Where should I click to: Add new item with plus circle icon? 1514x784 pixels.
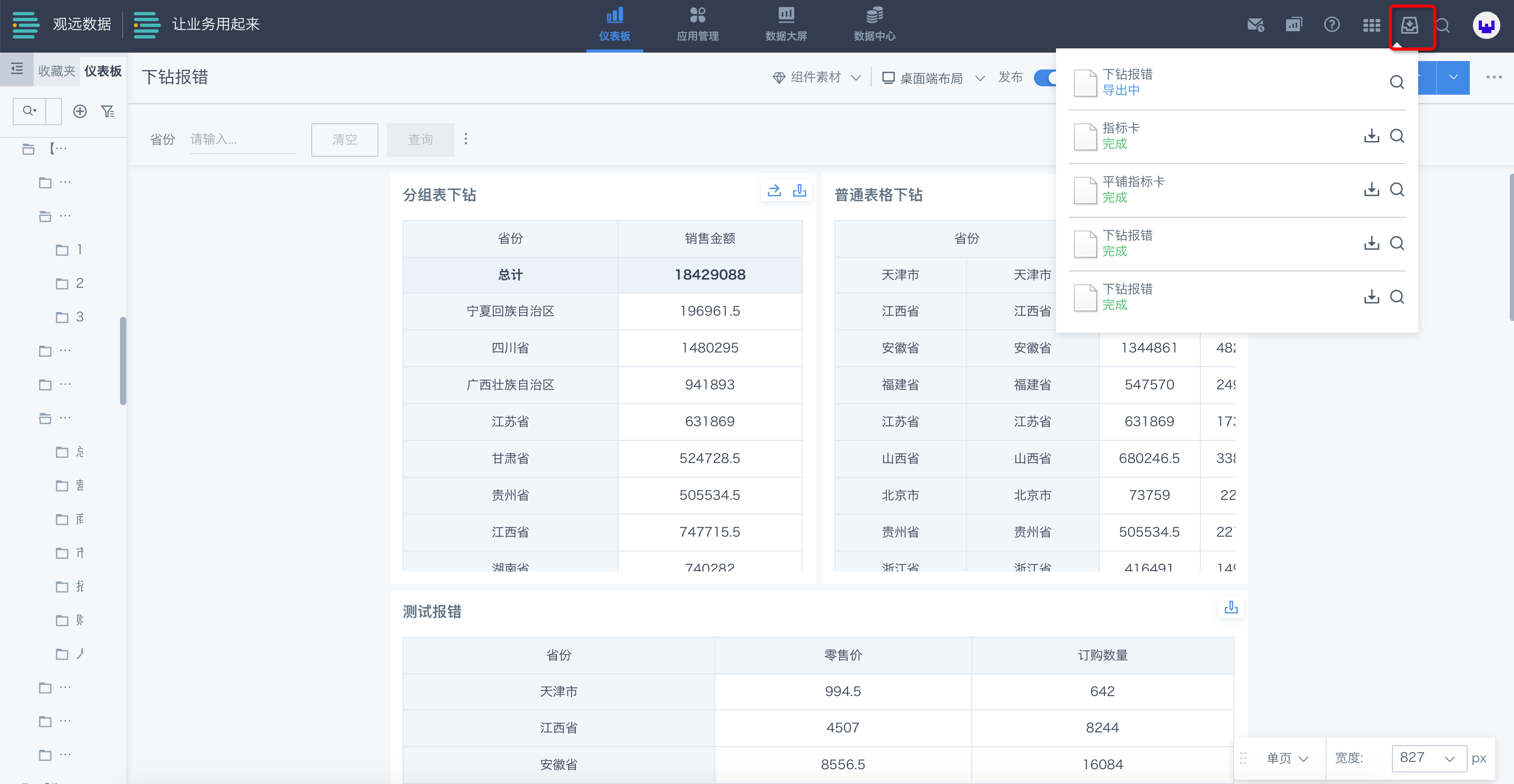tap(80, 111)
